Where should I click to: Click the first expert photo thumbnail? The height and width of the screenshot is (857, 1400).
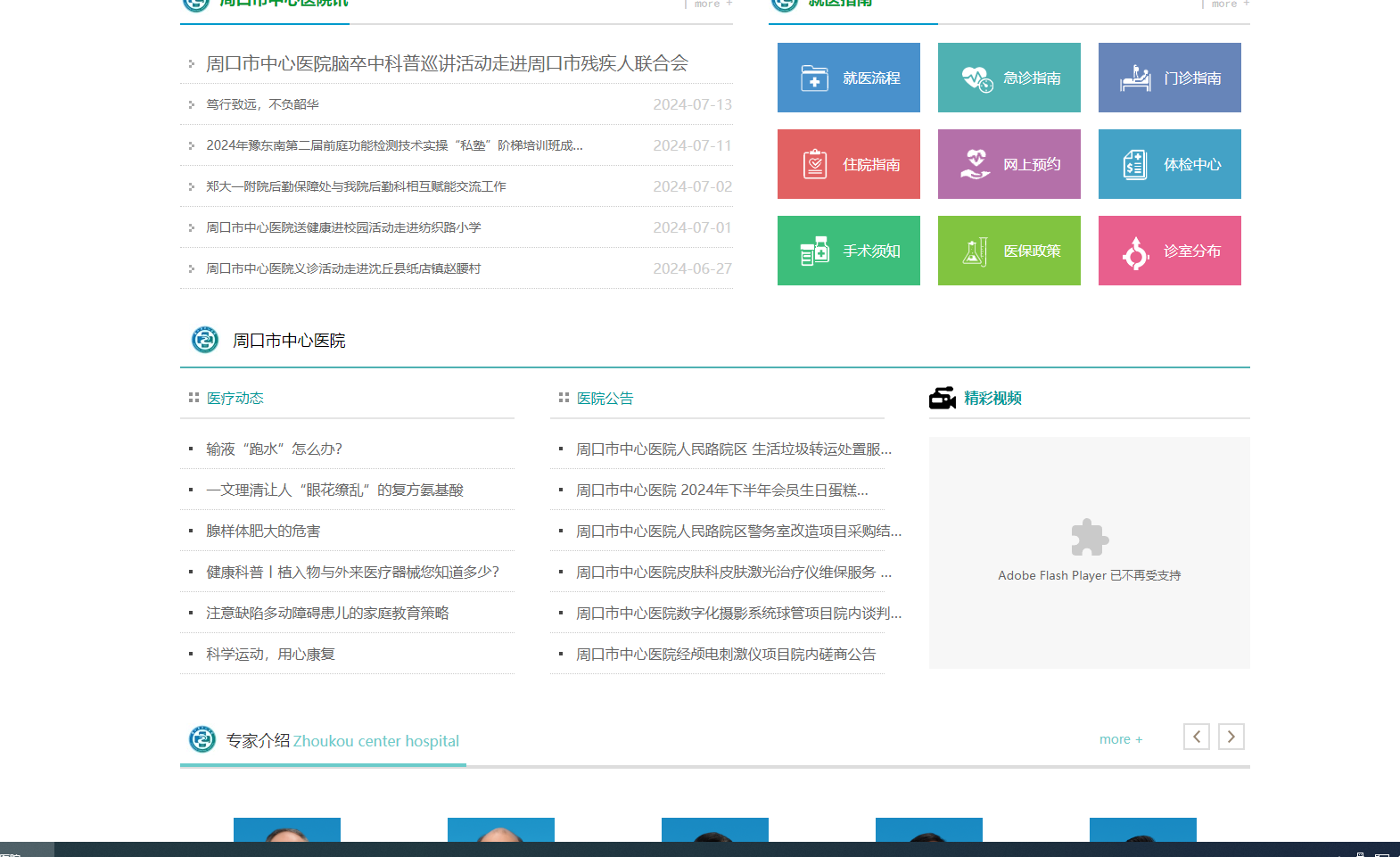click(287, 829)
